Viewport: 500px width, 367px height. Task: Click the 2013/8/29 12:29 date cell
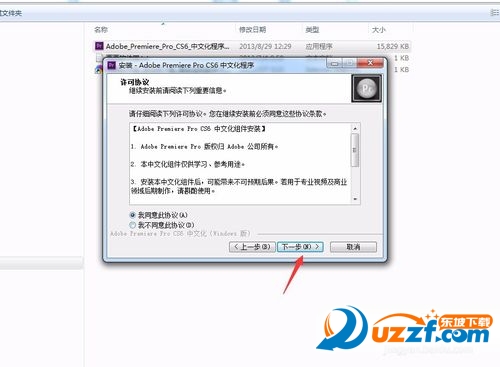click(265, 46)
